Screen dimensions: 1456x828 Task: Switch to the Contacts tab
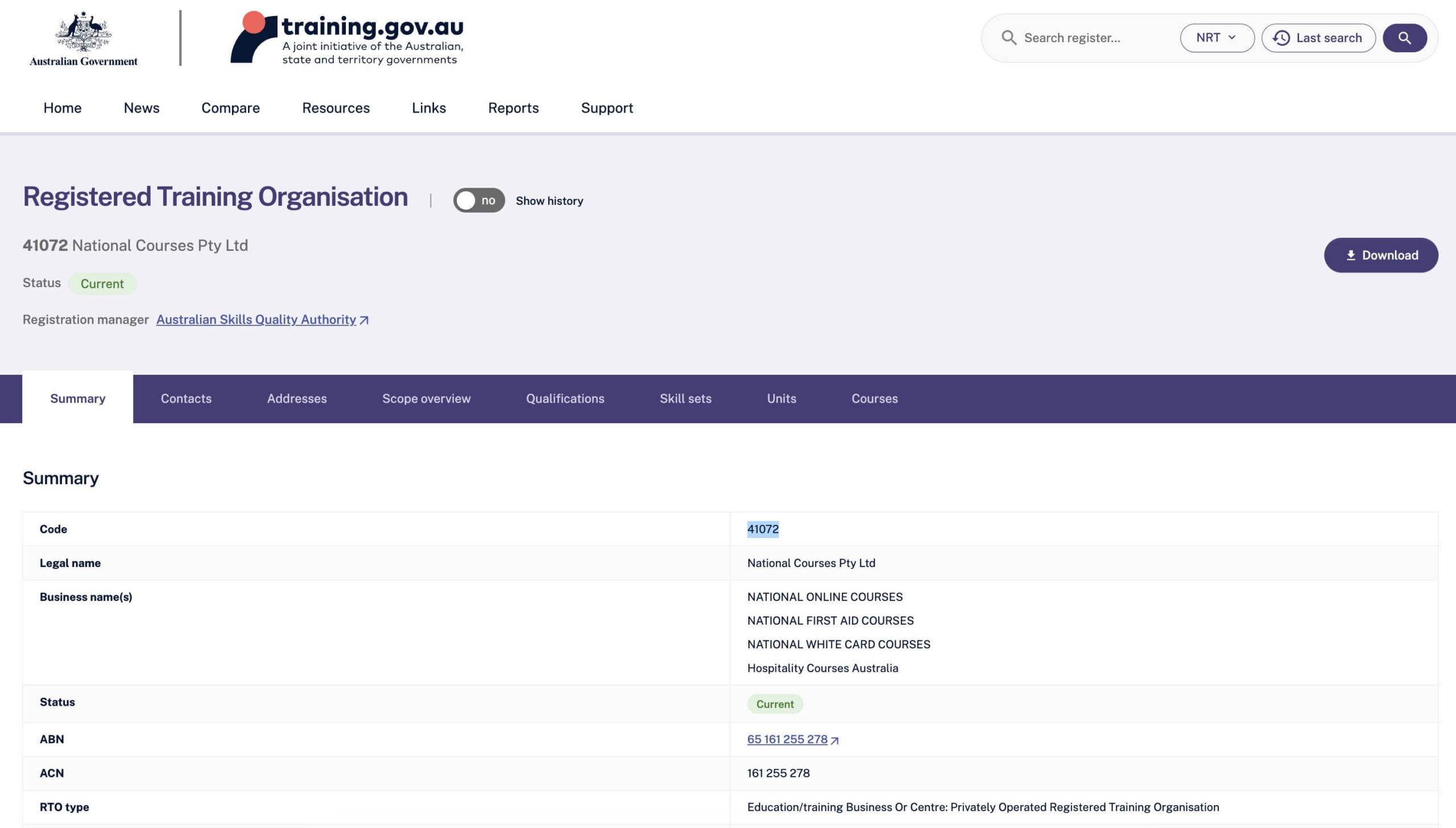coord(186,399)
